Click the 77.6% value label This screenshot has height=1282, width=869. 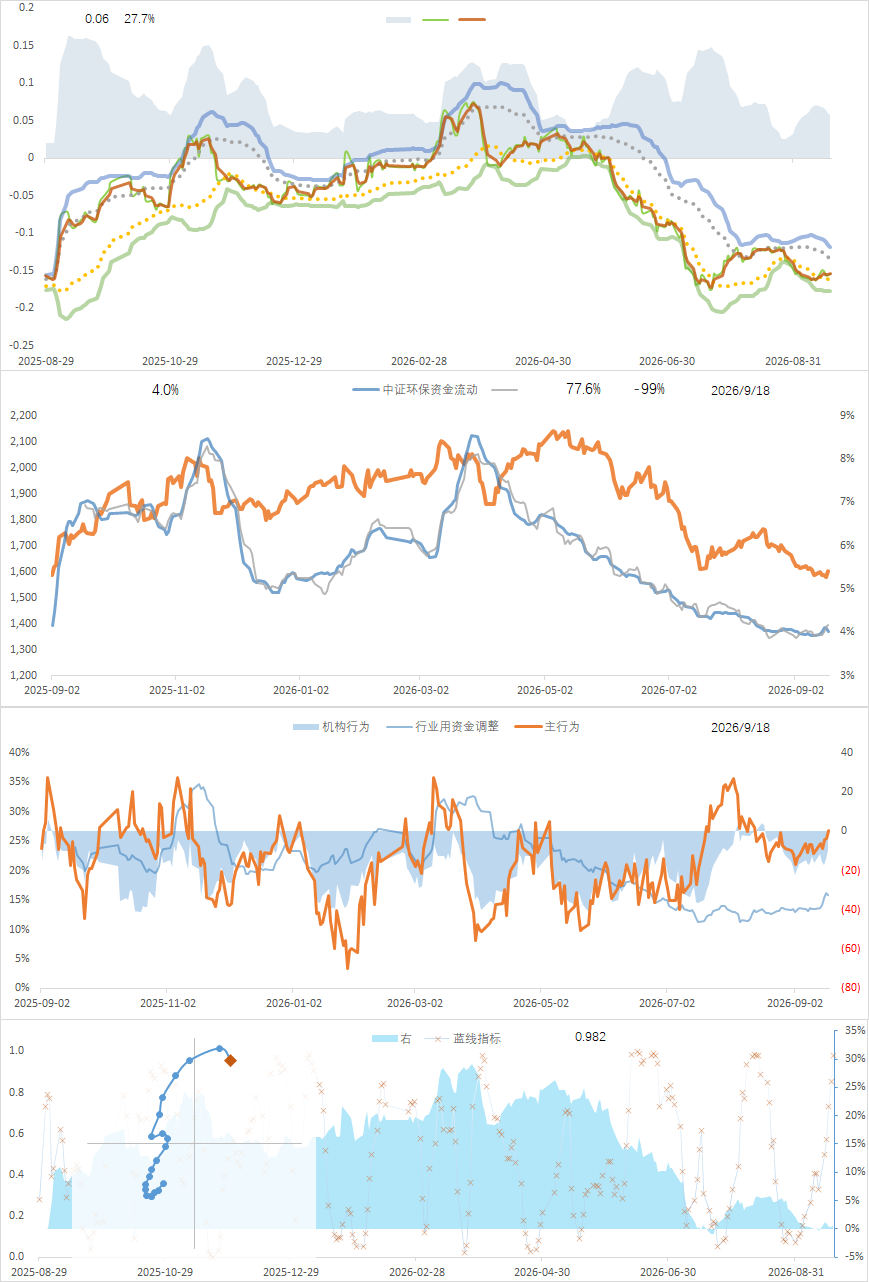click(583, 389)
